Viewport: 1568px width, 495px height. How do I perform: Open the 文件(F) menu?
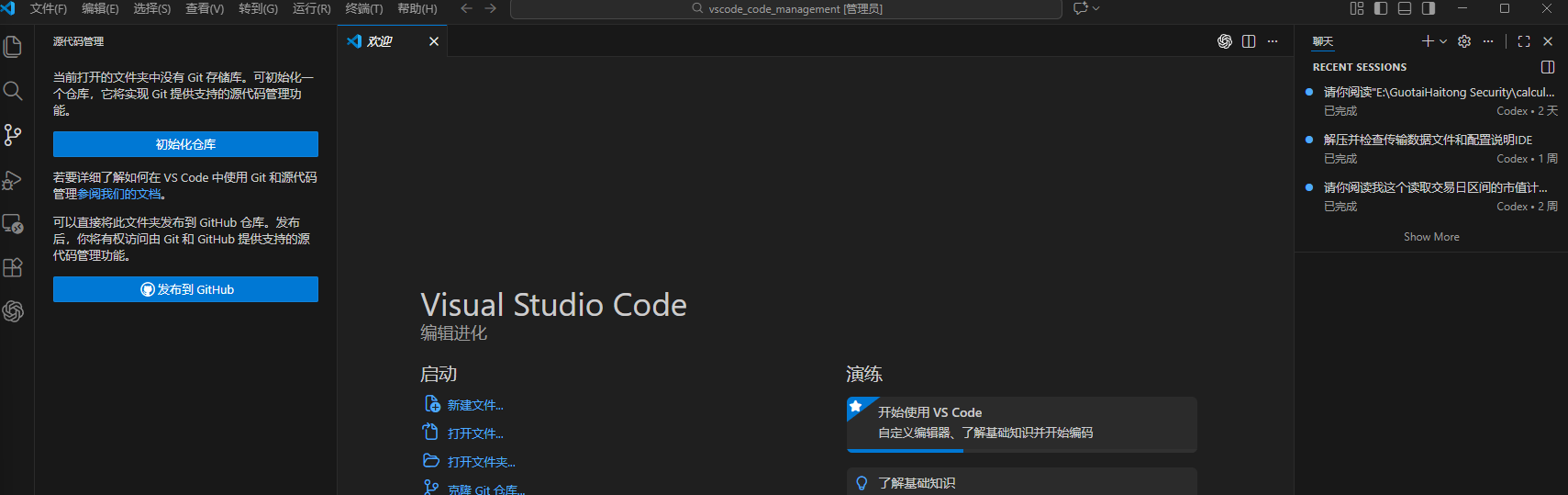coord(49,8)
